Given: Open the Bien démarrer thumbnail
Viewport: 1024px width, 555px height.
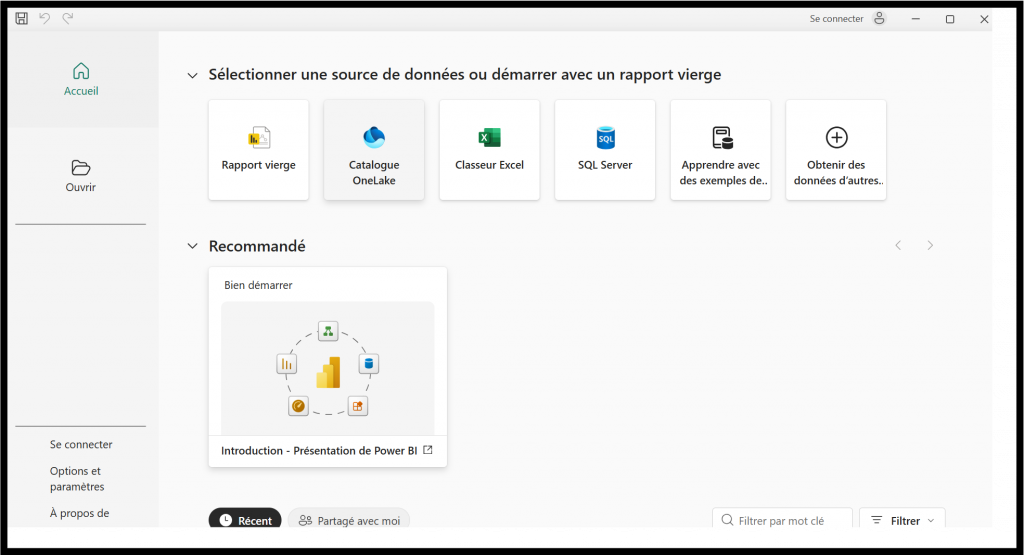Looking at the screenshot, I should point(328,368).
